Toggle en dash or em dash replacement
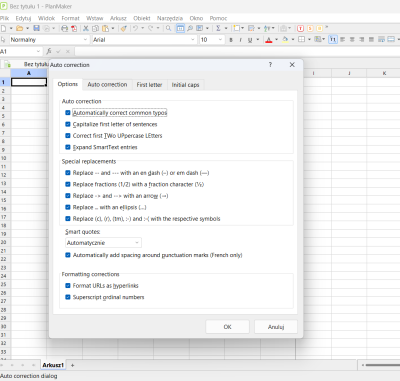400x381 pixels. tap(68, 173)
